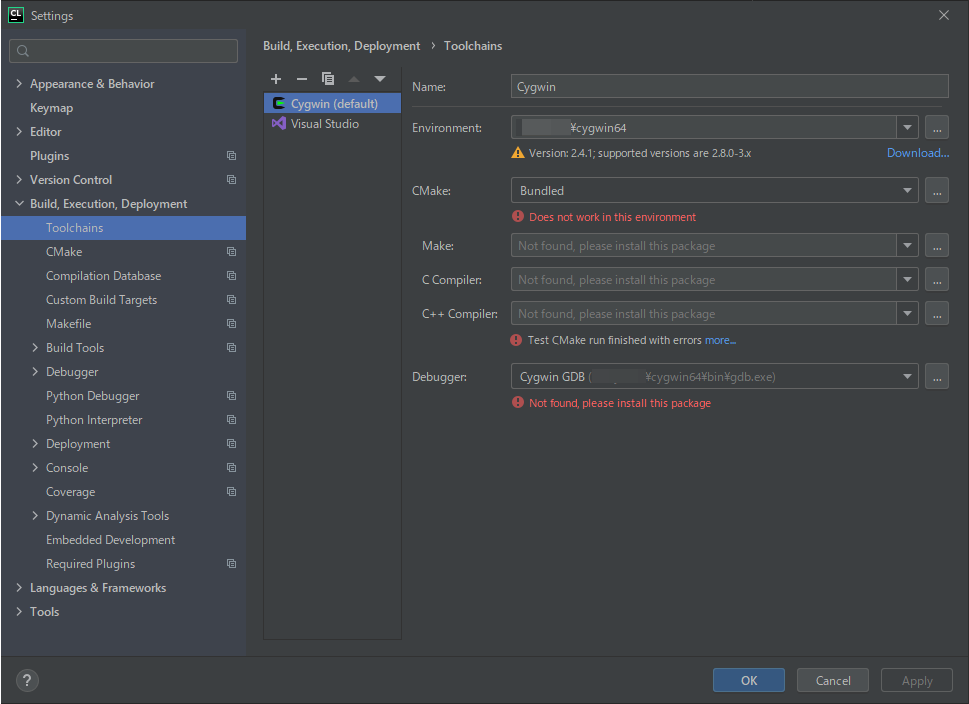Click project-level icon beside Coverage

click(231, 492)
